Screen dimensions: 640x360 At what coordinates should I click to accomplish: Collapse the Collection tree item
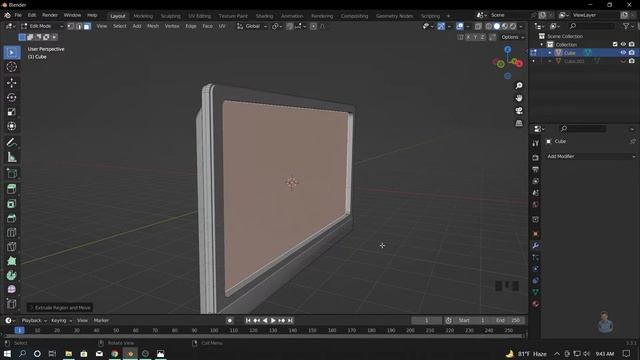click(542, 44)
